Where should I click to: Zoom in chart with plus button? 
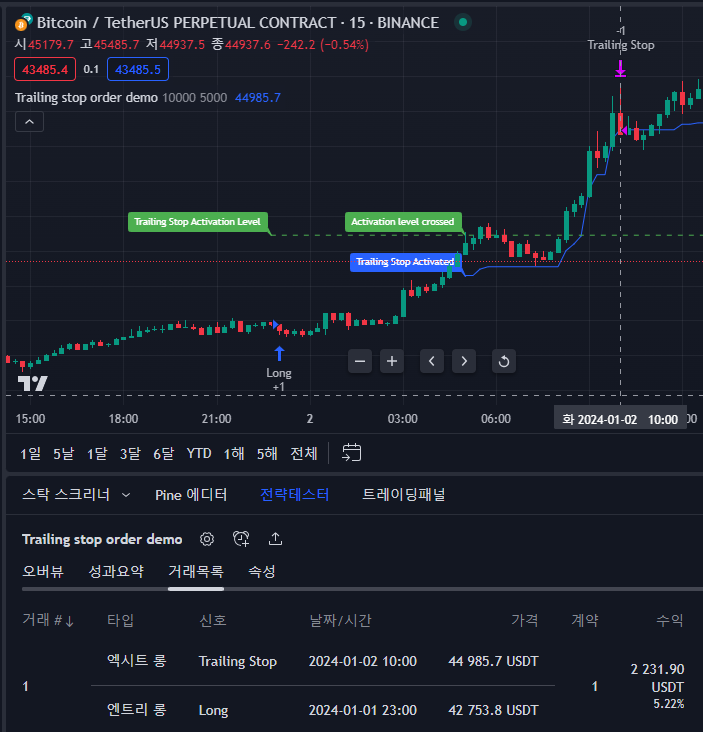[x=392, y=361]
